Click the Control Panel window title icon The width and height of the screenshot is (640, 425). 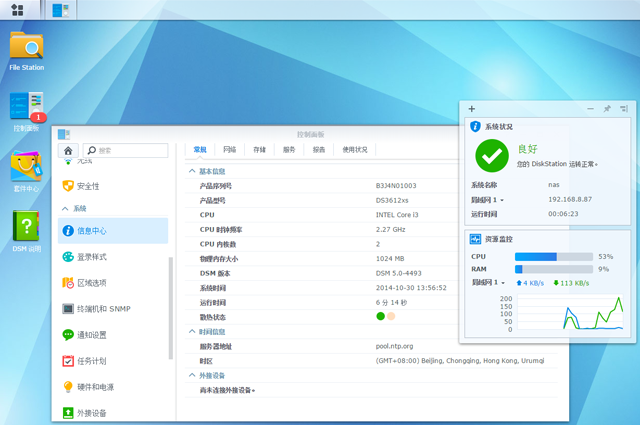point(64,134)
